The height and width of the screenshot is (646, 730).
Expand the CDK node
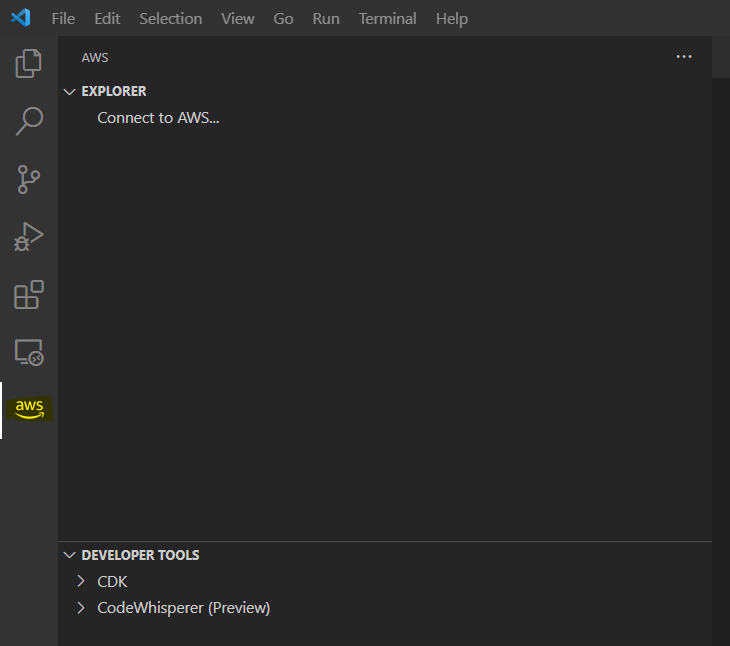[x=81, y=581]
